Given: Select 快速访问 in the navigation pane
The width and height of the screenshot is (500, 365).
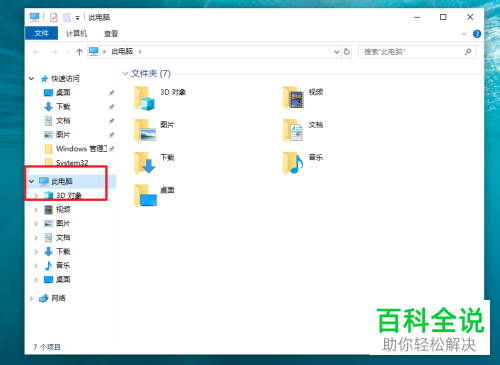Looking at the screenshot, I should (x=65, y=79).
